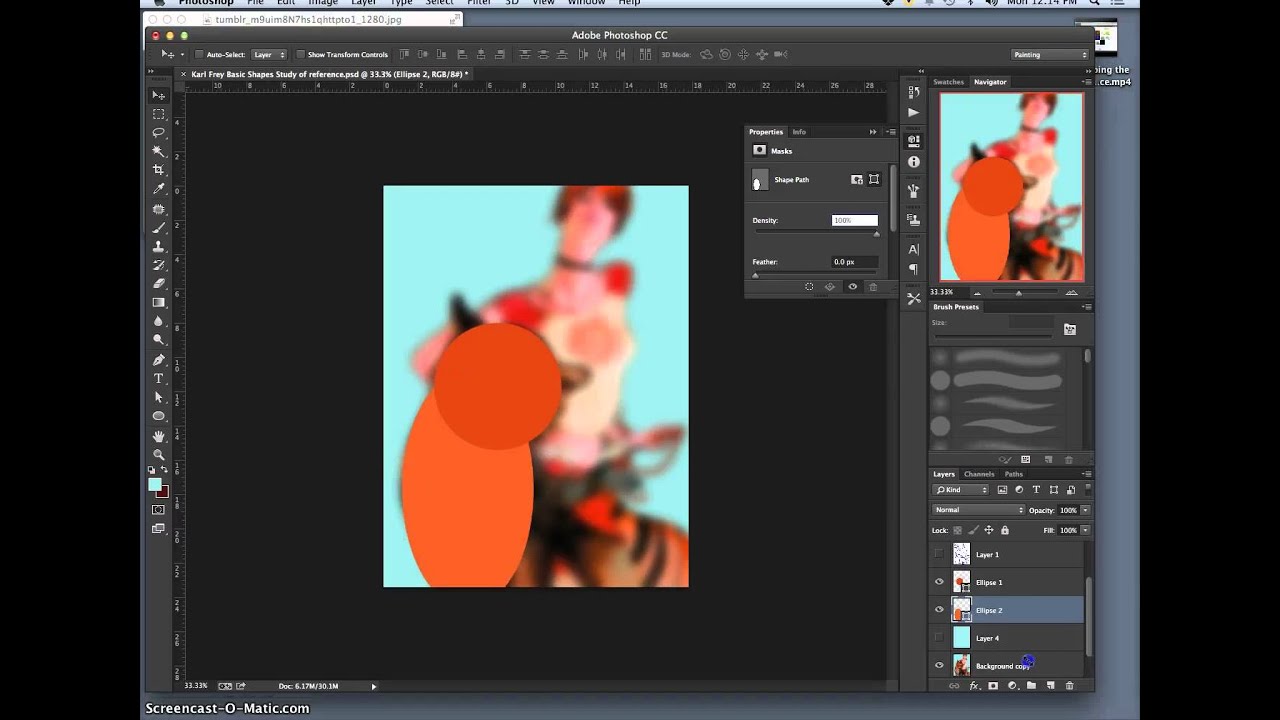Select the Gradient tool
1280x720 pixels.
coord(158,302)
